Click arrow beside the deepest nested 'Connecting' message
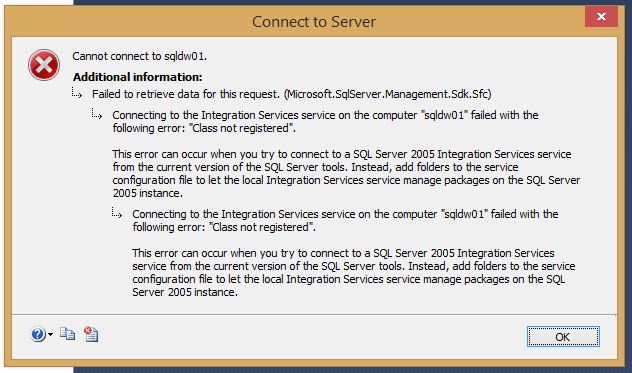This screenshot has height=373, width=632. (117, 213)
